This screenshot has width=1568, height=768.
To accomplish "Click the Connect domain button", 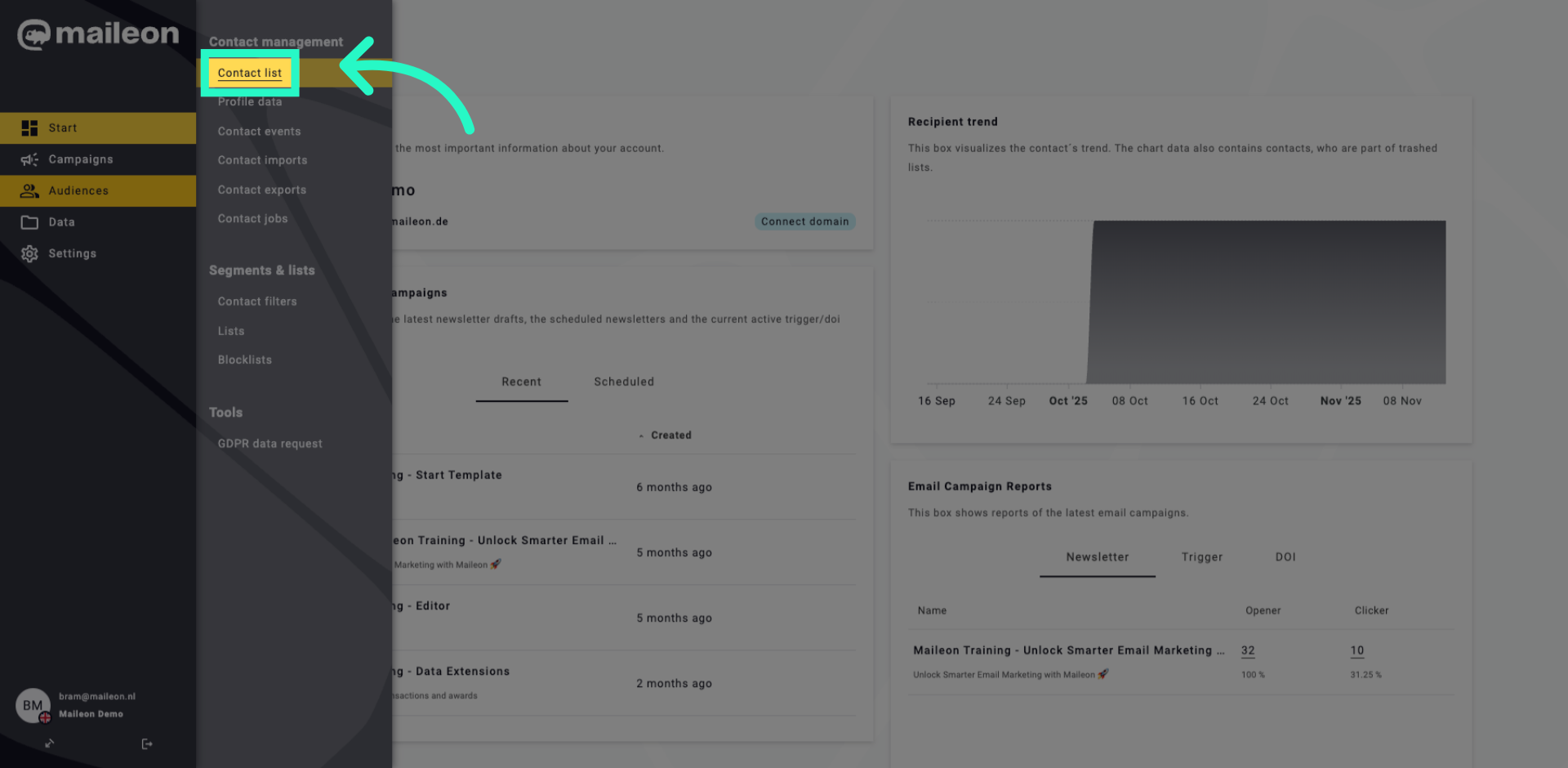I will pos(804,221).
